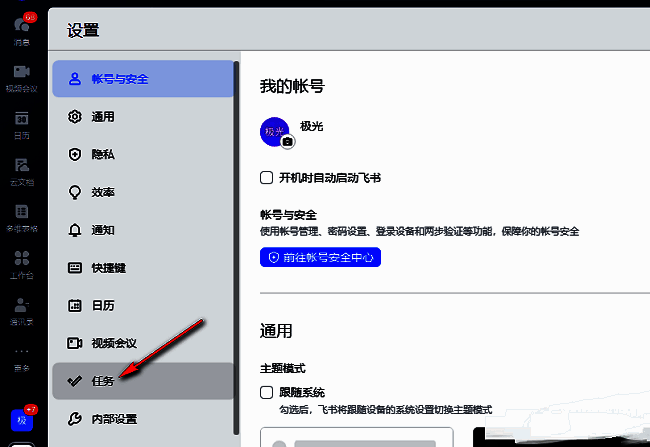Open the Workplace grid icon
Screen dimensions: 650x447
pos(22,258)
